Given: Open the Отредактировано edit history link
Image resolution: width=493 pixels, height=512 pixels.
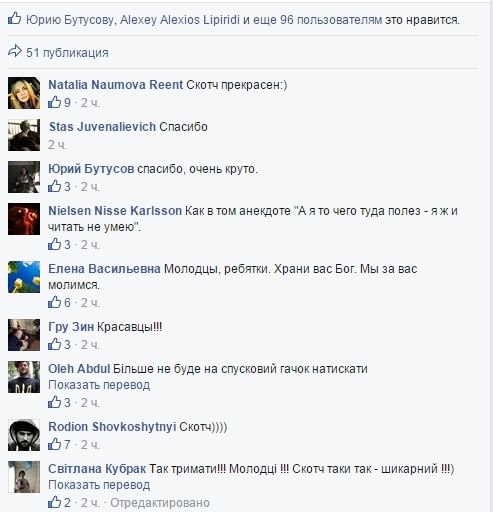Looking at the screenshot, I should pos(160,503).
